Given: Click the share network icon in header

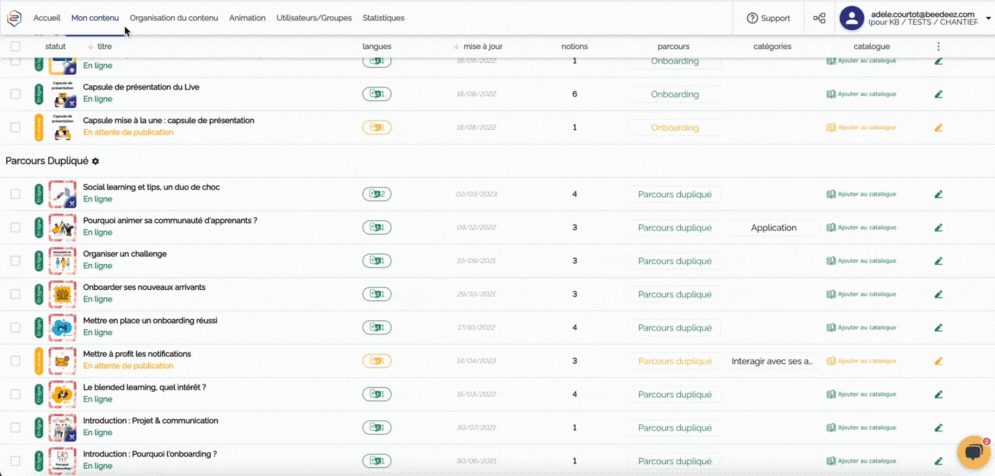Looking at the screenshot, I should coord(819,18).
